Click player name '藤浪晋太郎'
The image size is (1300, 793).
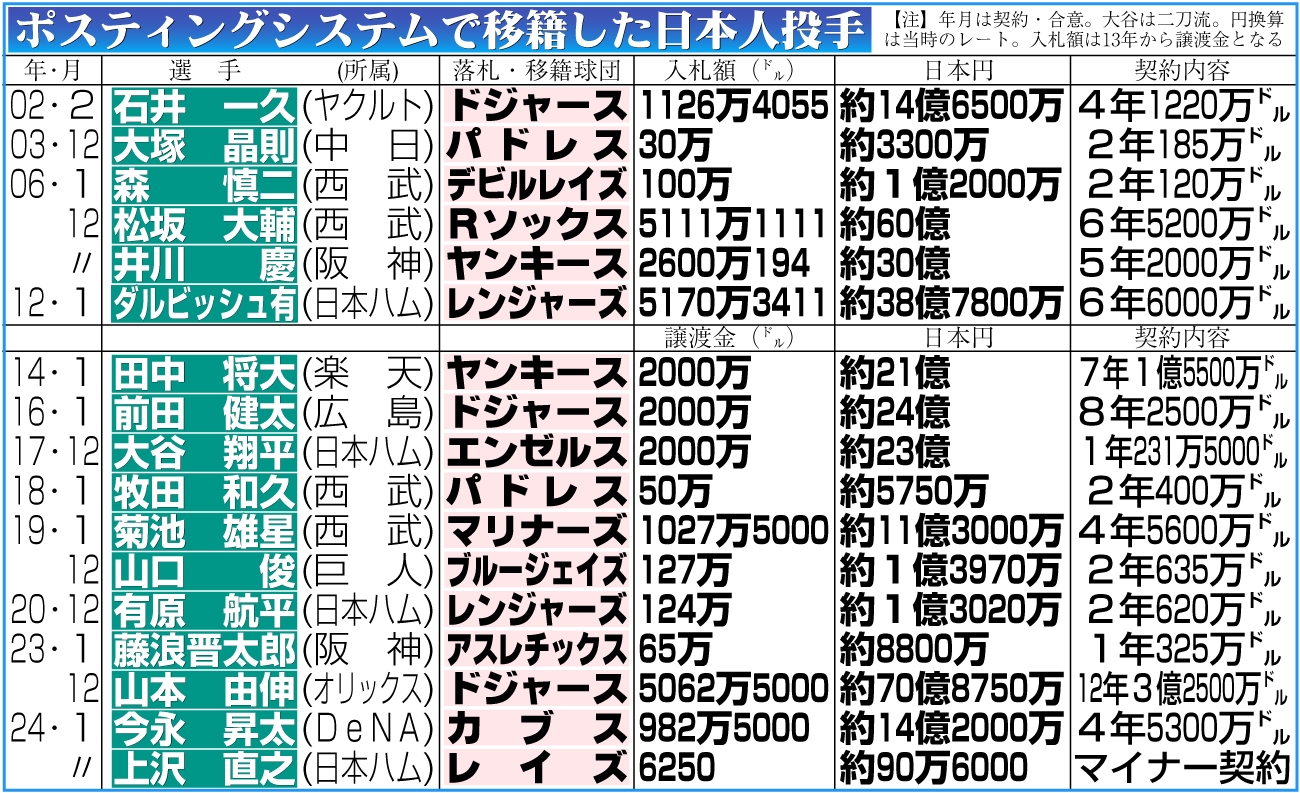coord(204,650)
